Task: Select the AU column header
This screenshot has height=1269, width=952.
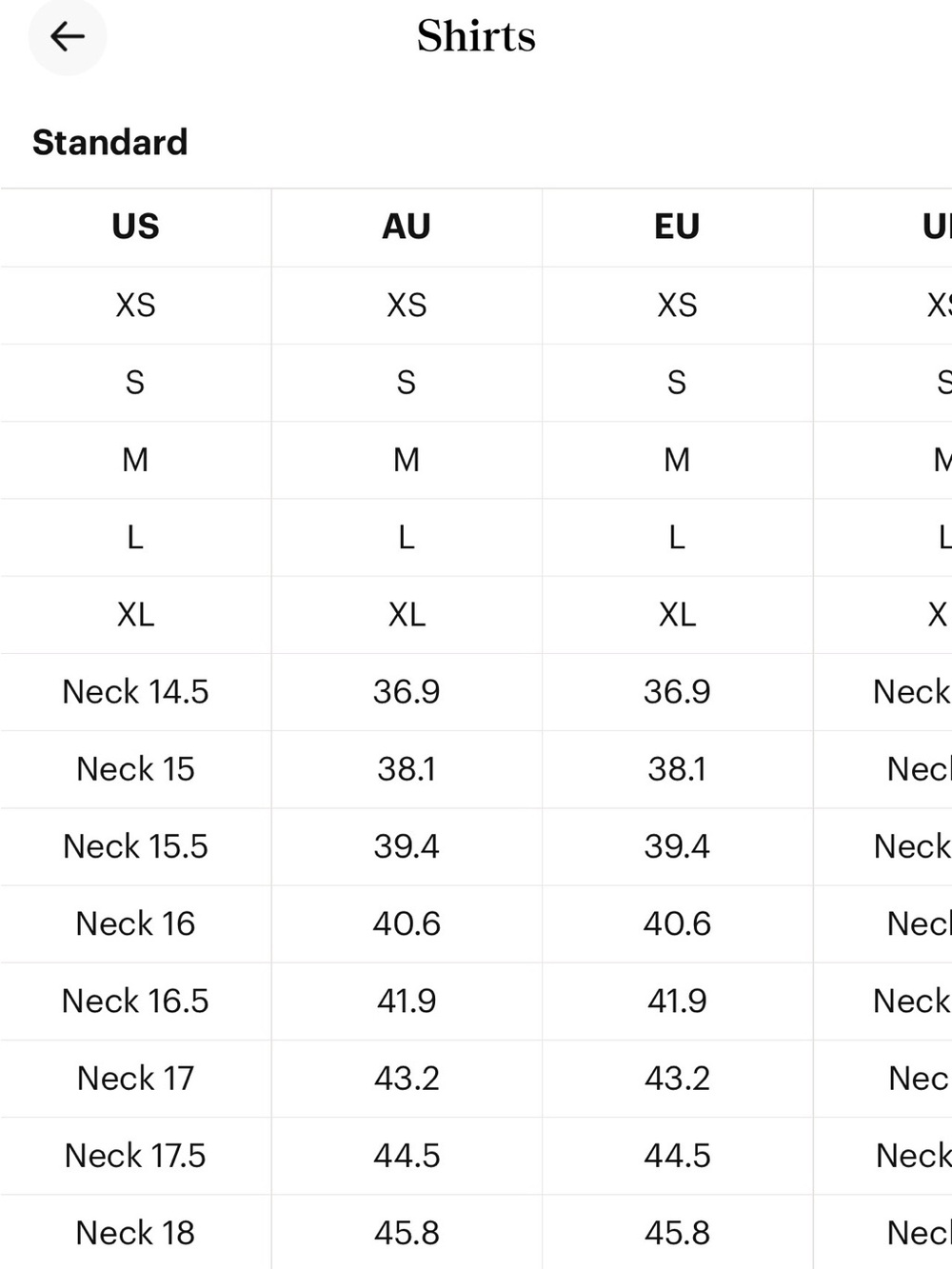Action: pyautogui.click(x=407, y=227)
